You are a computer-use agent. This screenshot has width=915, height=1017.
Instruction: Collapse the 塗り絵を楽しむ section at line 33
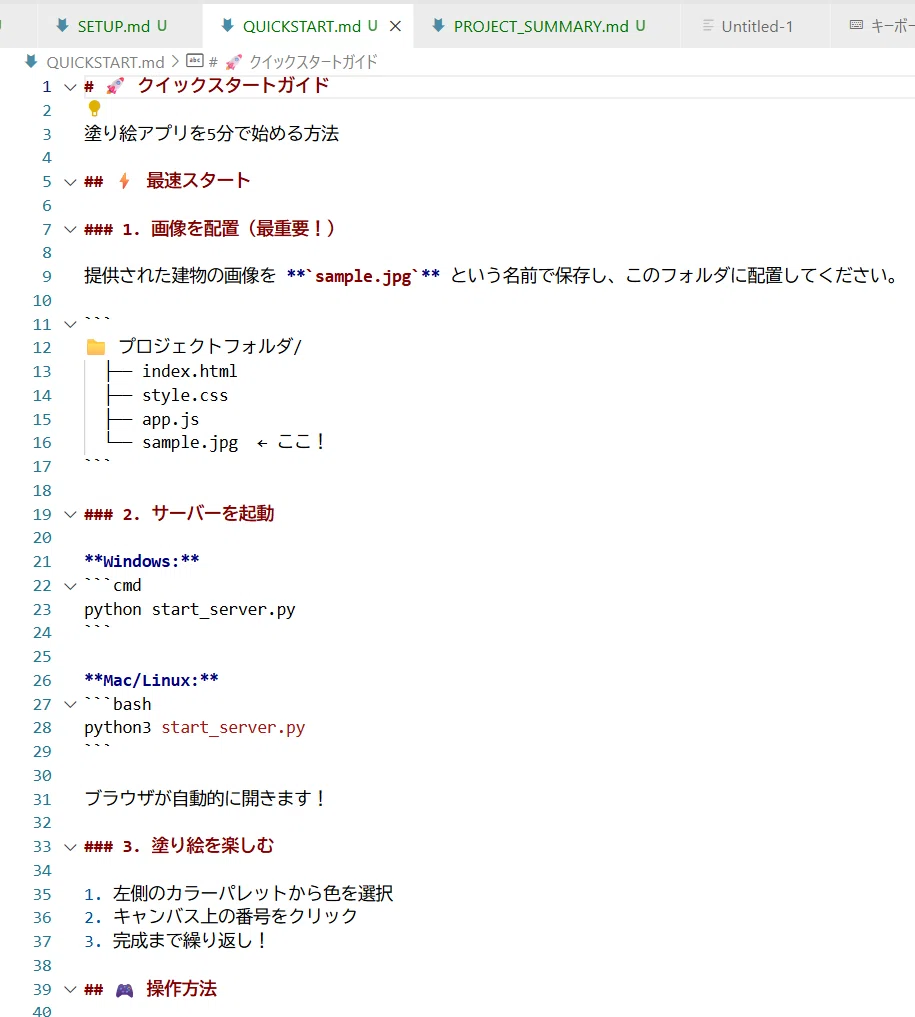[x=70, y=848]
